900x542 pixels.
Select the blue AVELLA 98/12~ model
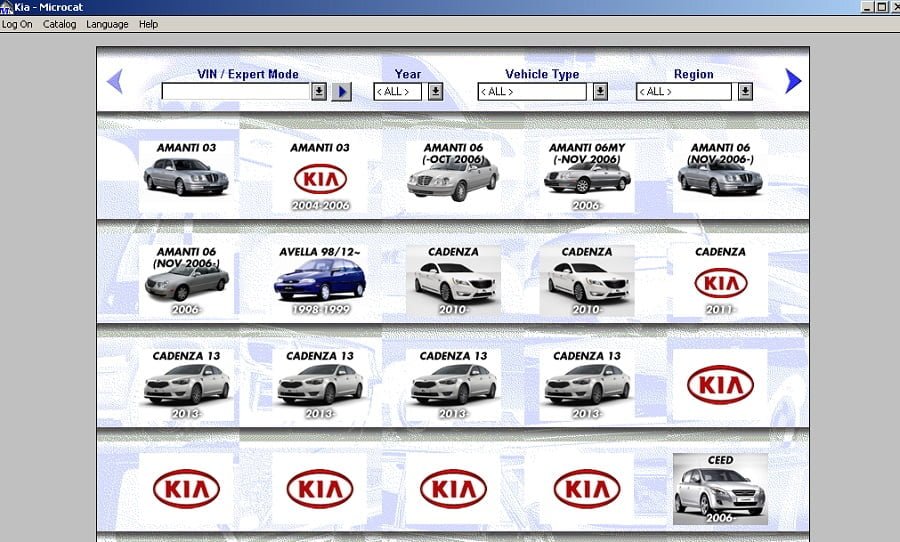pyautogui.click(x=320, y=281)
